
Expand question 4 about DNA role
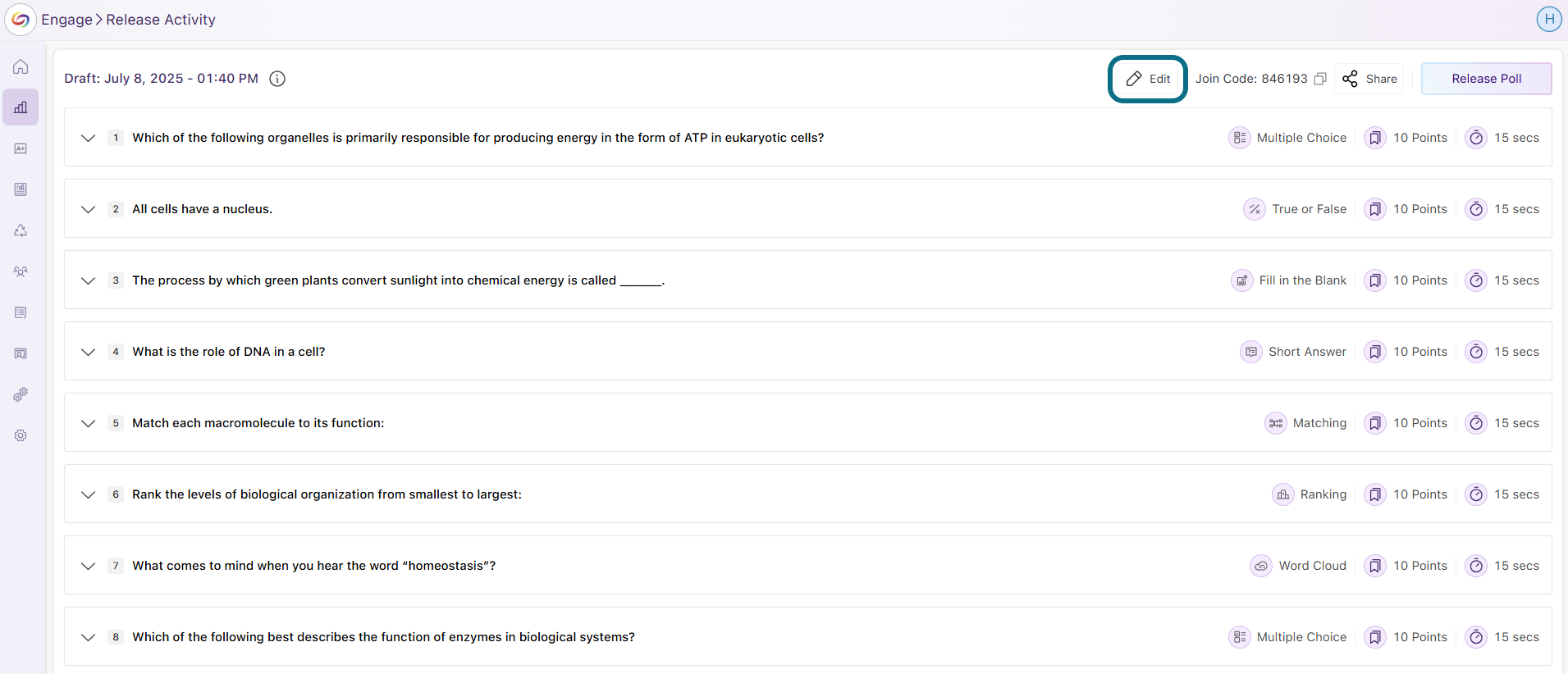(89, 352)
